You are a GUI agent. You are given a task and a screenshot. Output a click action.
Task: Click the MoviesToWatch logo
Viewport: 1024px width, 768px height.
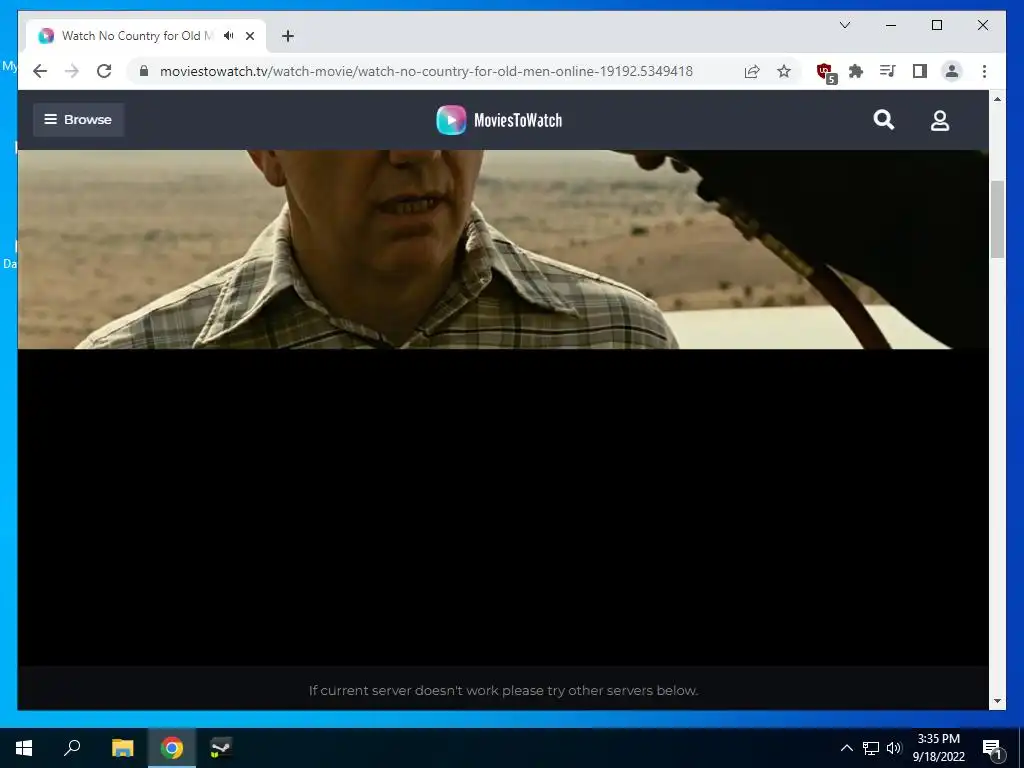pos(500,120)
